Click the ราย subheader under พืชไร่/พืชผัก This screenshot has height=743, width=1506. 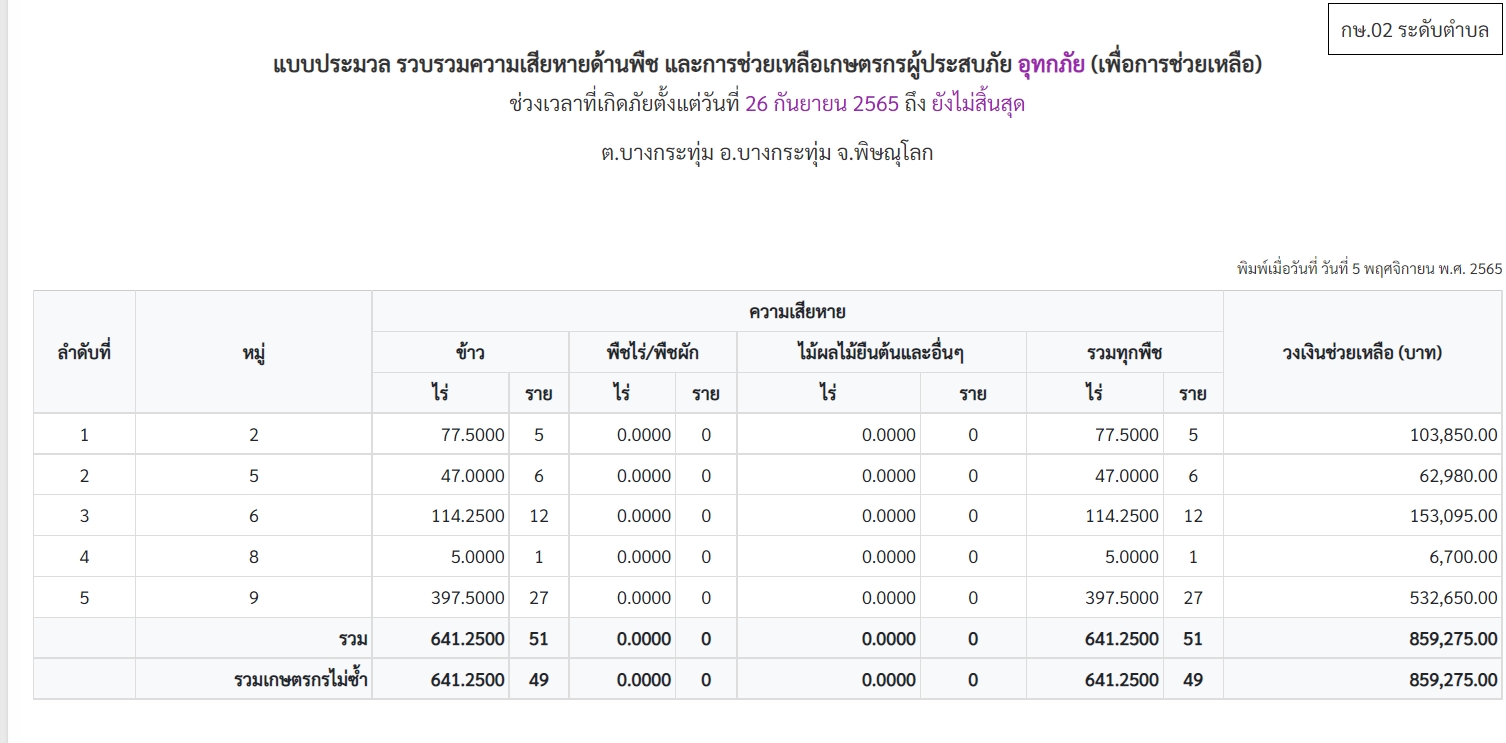coord(706,393)
